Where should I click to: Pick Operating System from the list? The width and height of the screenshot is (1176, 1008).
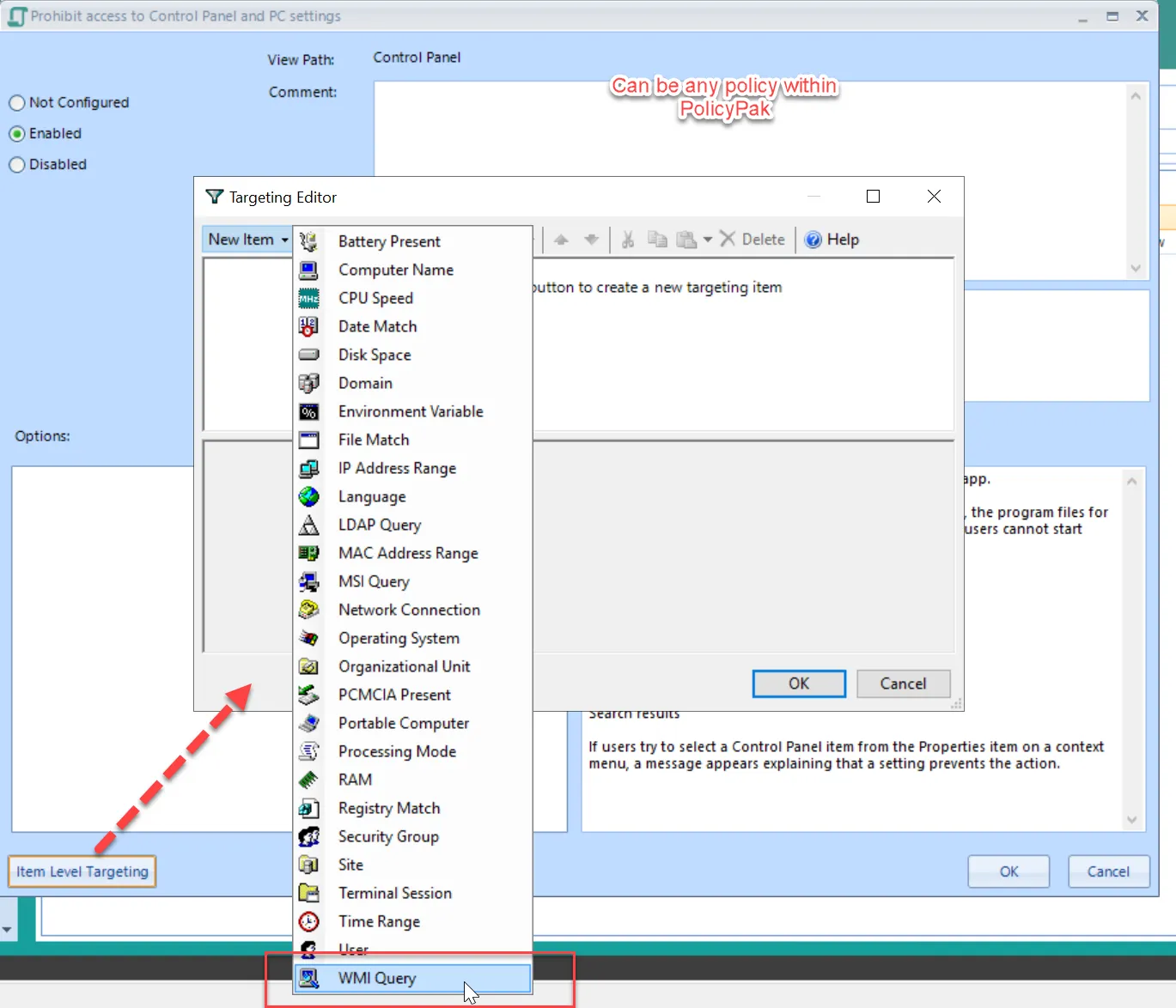(399, 638)
